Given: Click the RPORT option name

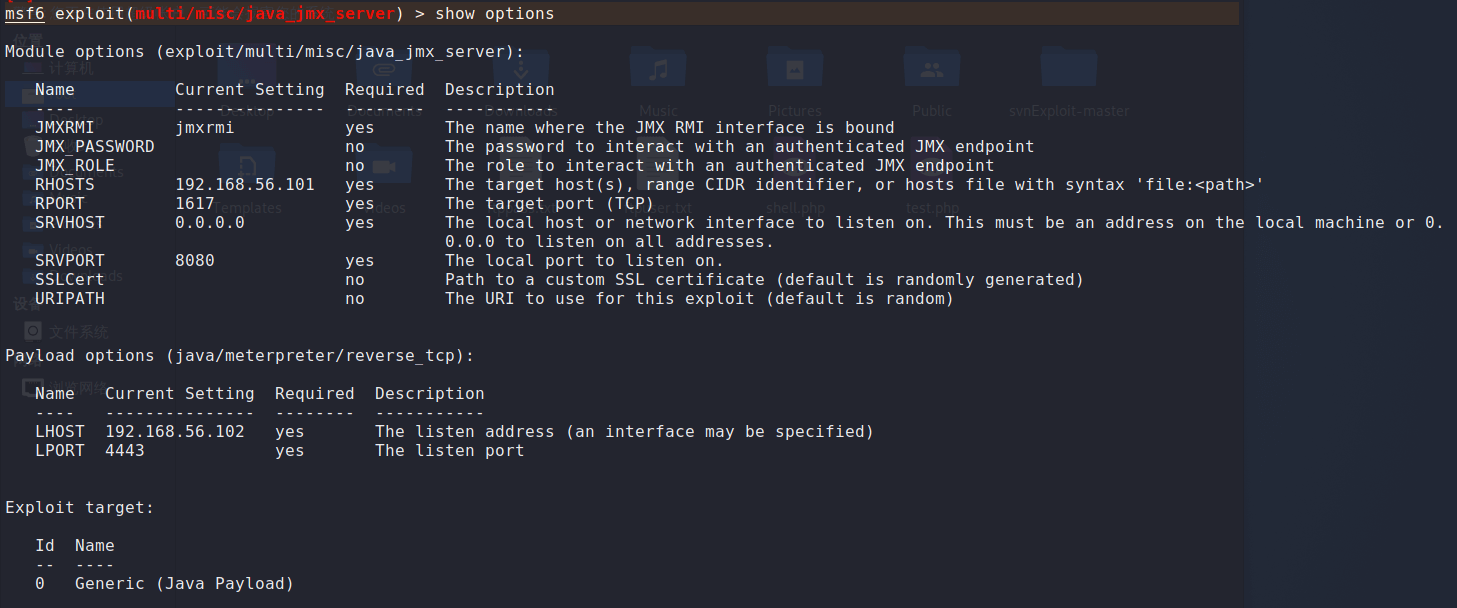Looking at the screenshot, I should (60, 203).
